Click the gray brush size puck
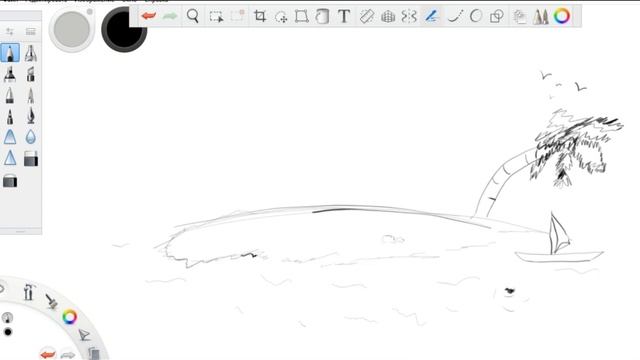 click(x=72, y=29)
